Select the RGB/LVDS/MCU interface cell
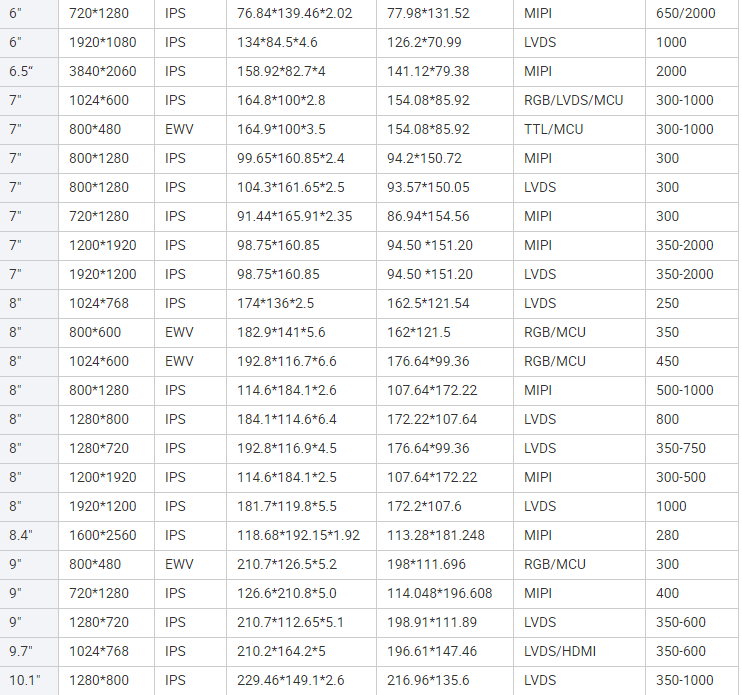Viewport: 742px width, 695px height. click(x=573, y=100)
